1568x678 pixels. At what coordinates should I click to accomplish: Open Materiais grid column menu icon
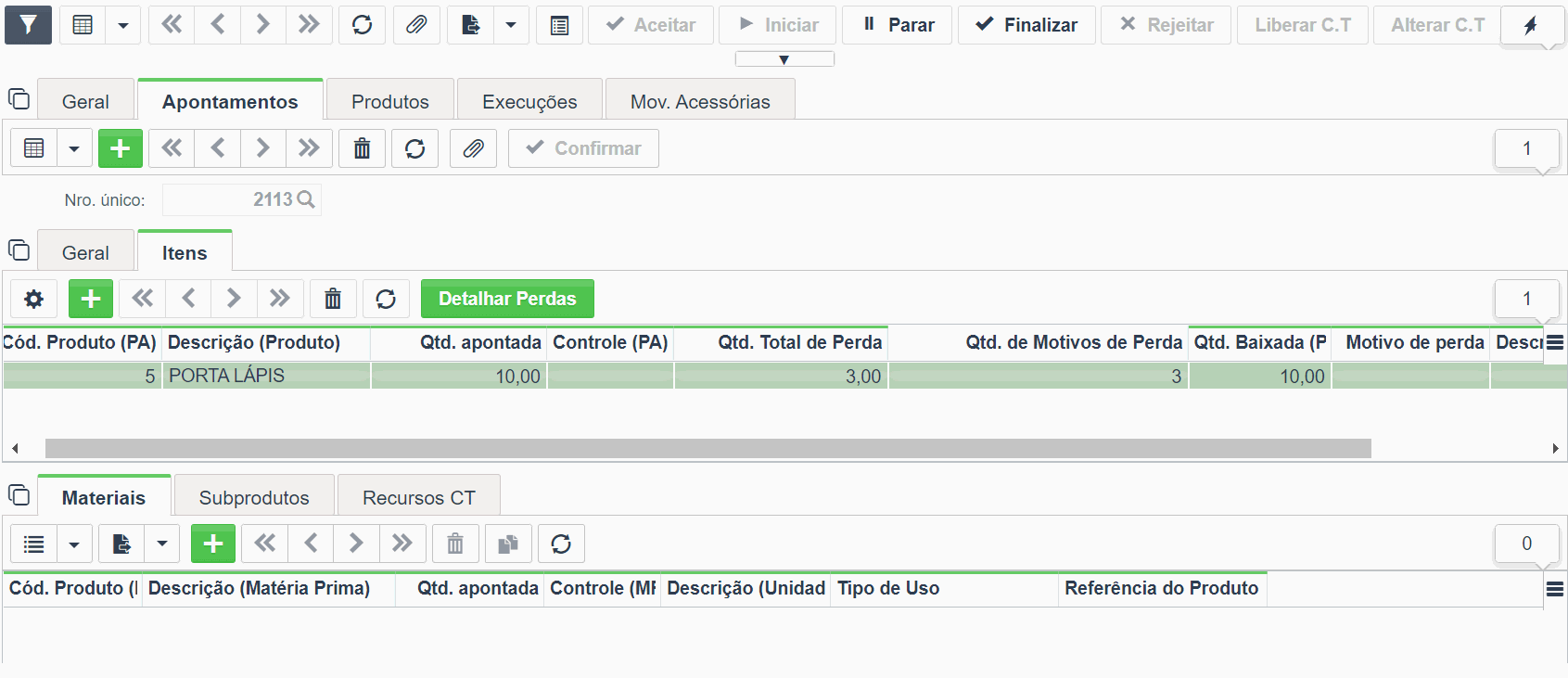tap(1555, 589)
